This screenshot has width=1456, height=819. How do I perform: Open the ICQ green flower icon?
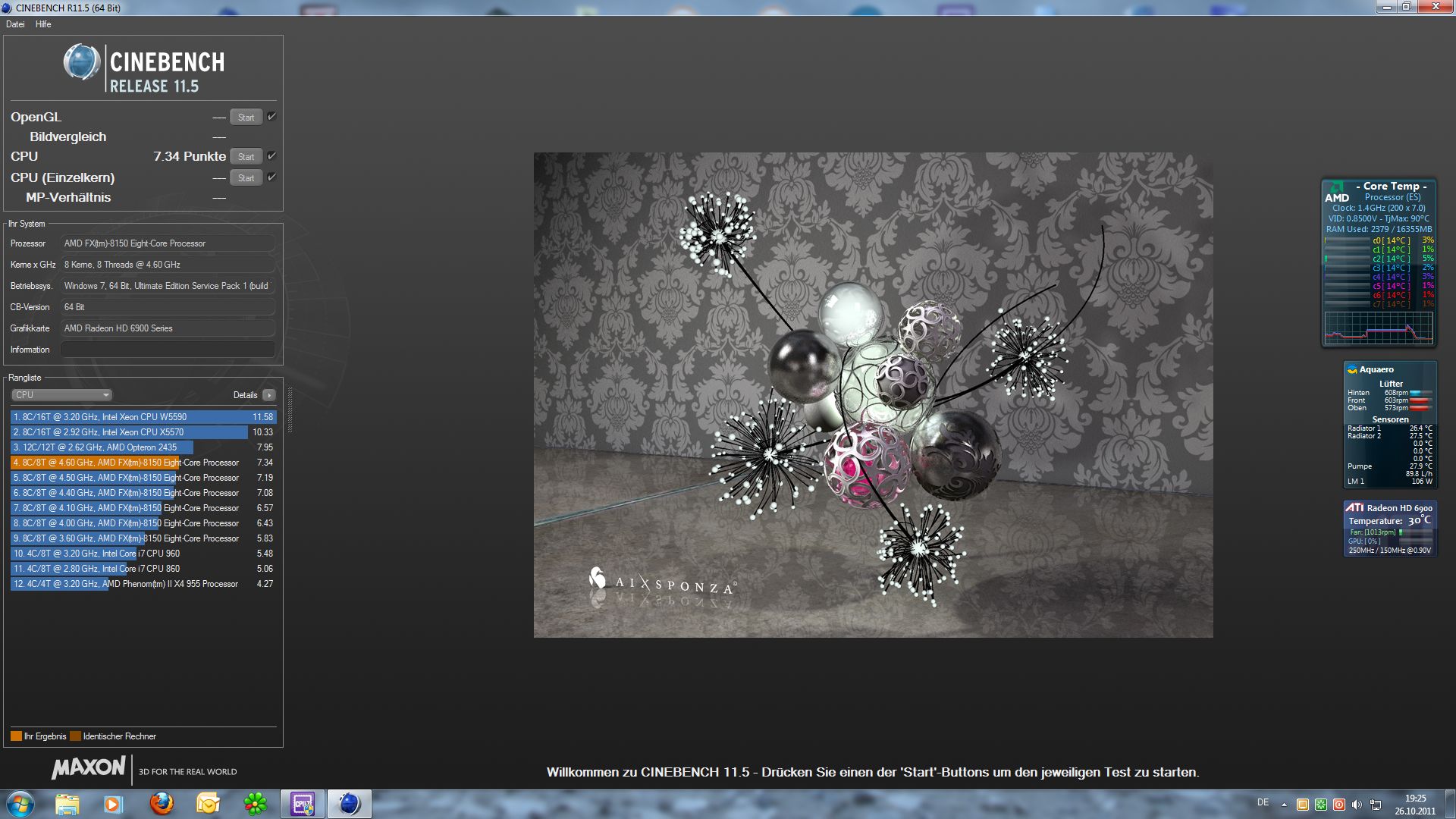pos(256,804)
